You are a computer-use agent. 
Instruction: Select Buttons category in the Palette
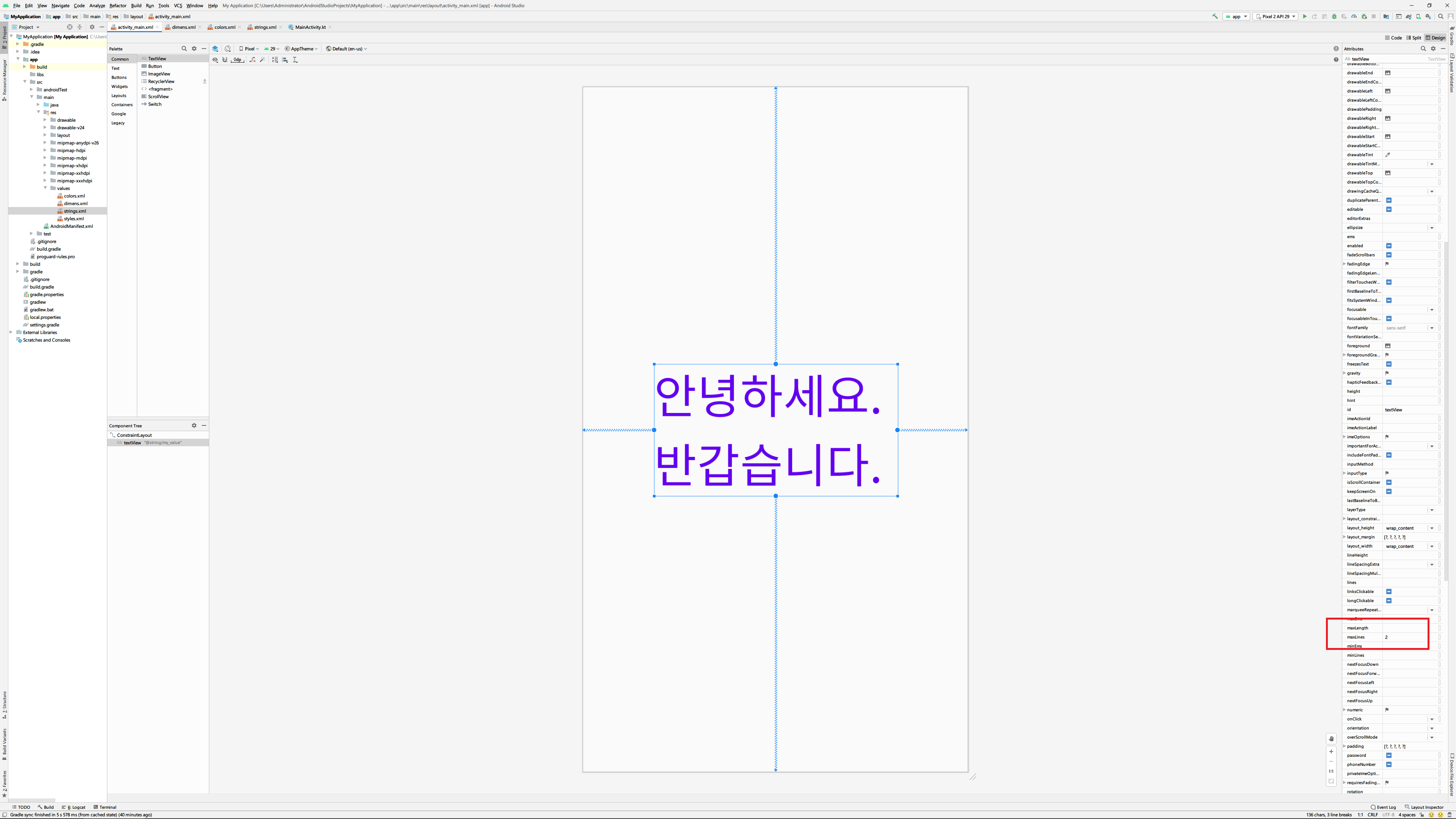click(119, 77)
